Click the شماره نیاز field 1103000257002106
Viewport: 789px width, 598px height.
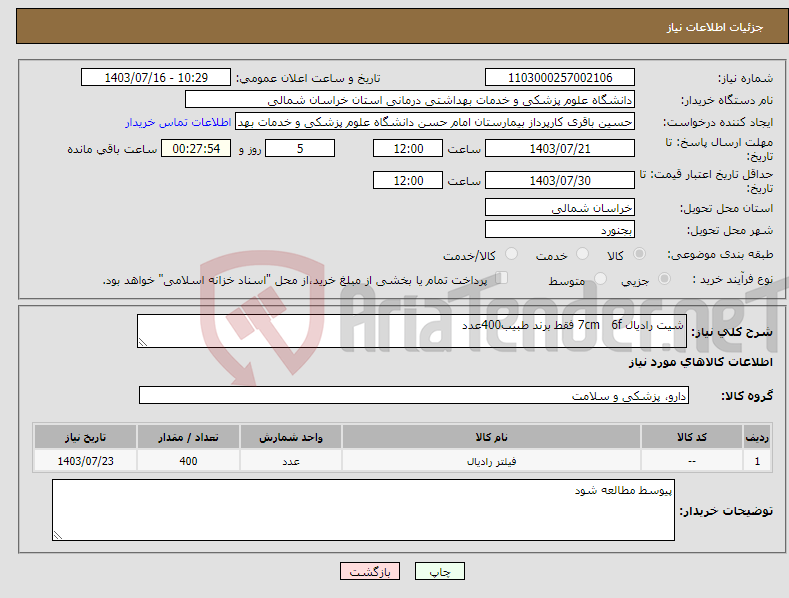click(560, 78)
